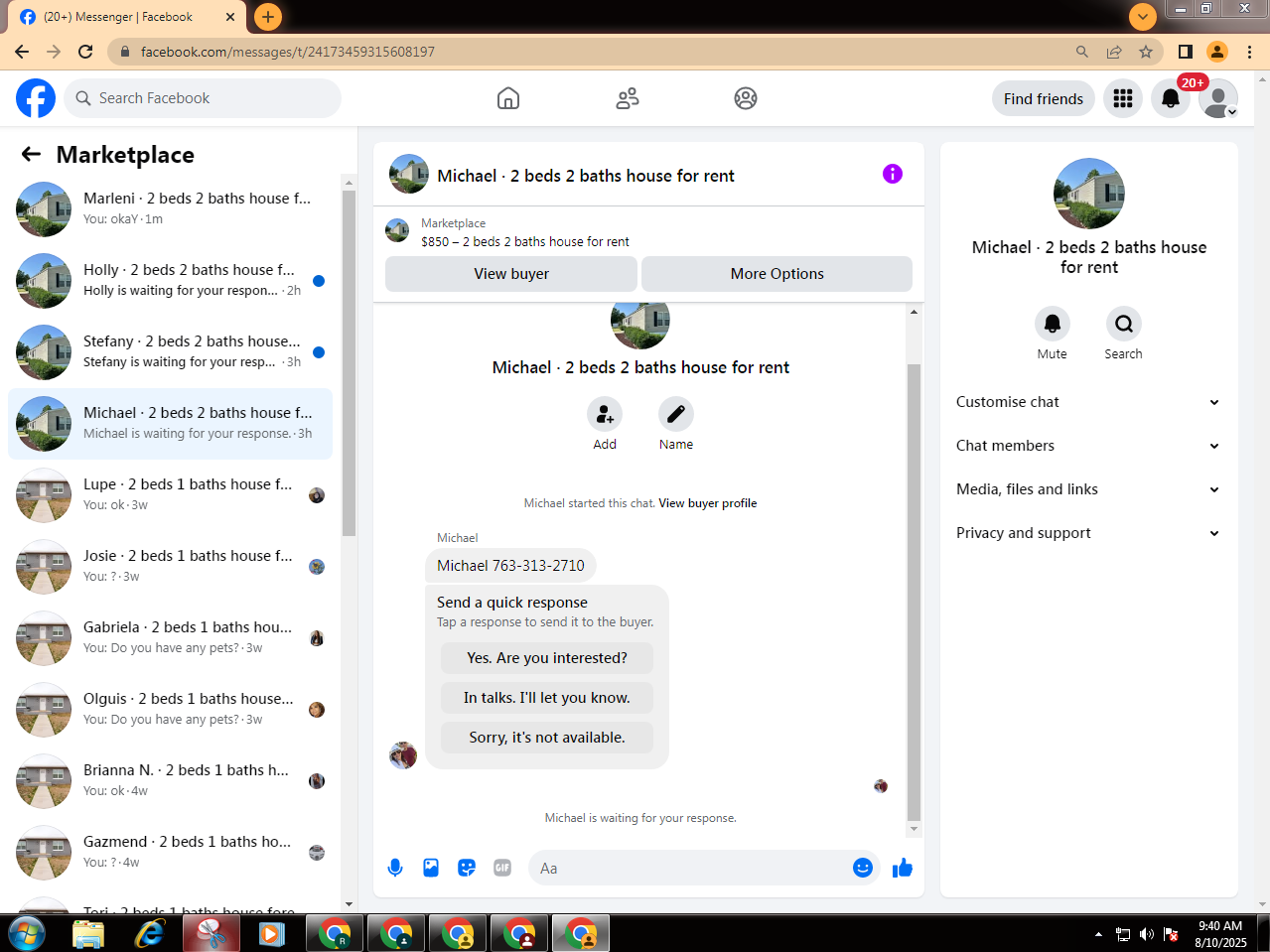Choose a GIF icon
1270x952 pixels.
coord(502,868)
